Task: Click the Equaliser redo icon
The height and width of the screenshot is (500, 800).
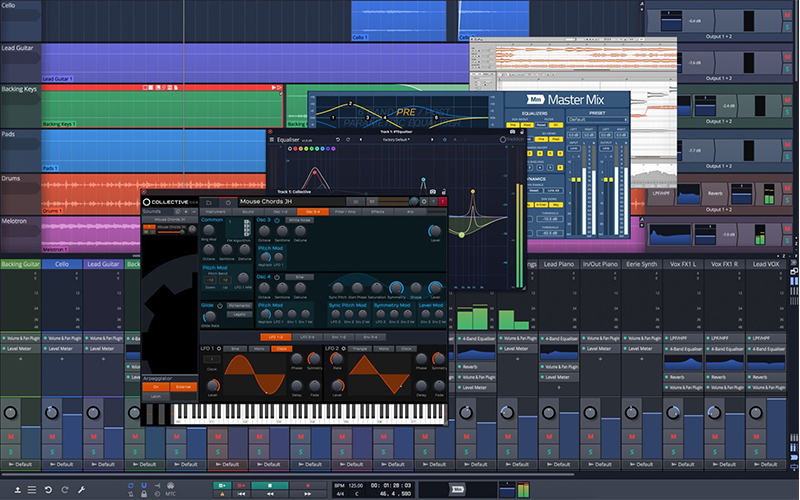Action: click(348, 140)
